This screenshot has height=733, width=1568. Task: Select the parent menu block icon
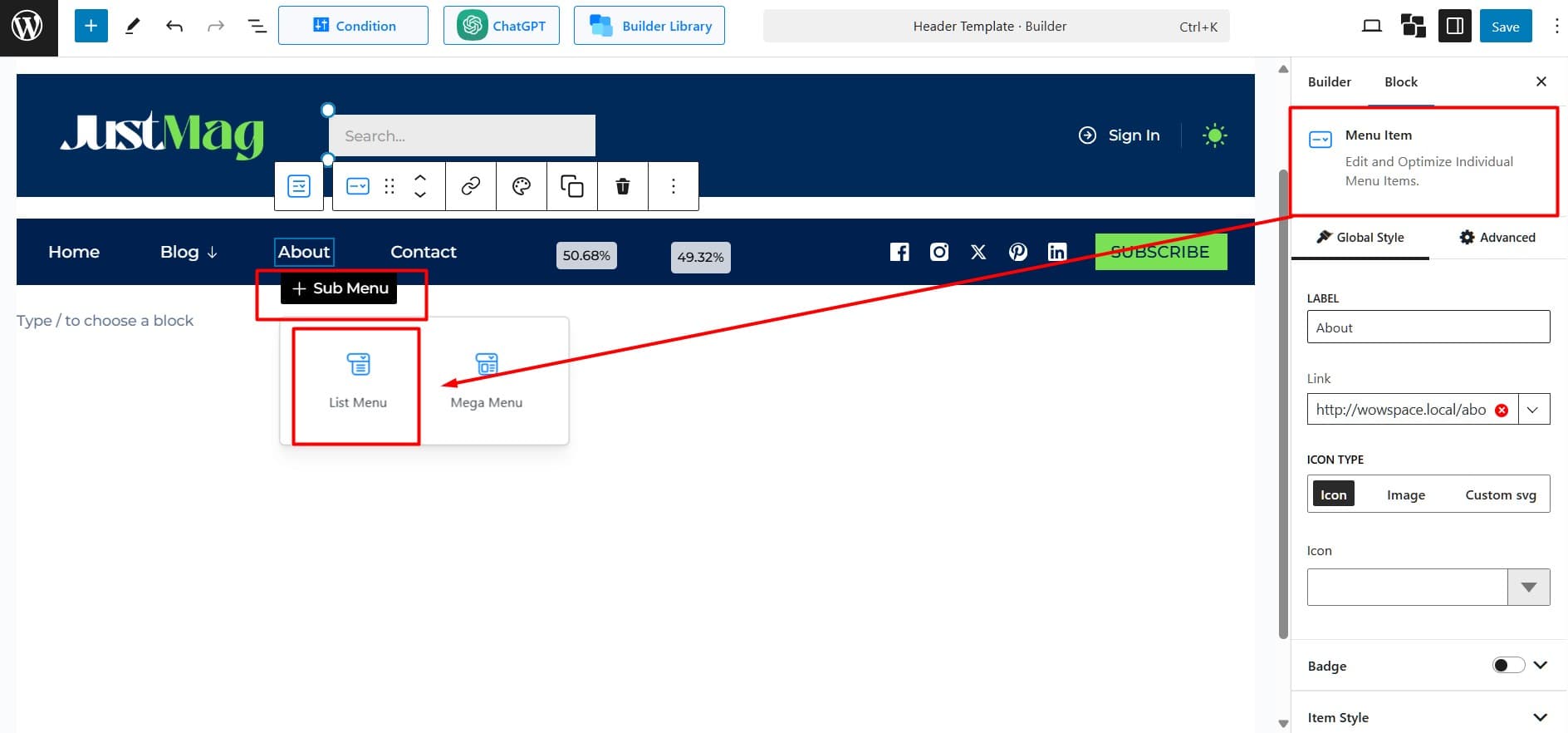[x=299, y=186]
